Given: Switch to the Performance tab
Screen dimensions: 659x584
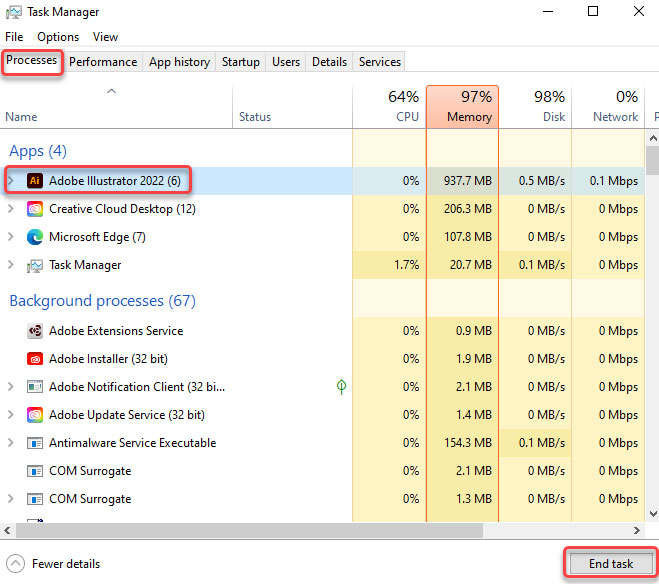Looking at the screenshot, I should pos(103,62).
